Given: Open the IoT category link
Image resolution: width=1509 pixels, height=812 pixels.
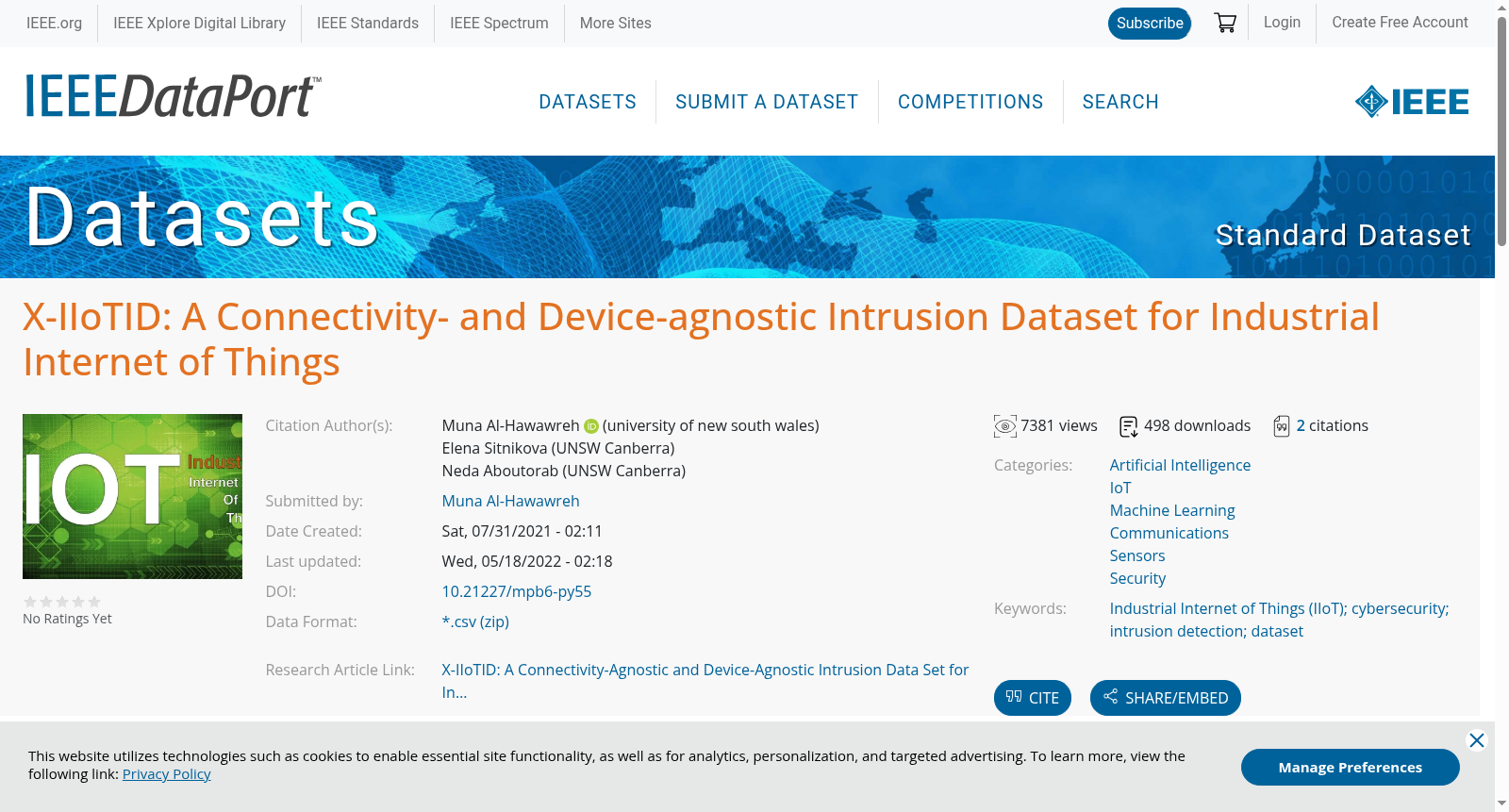Looking at the screenshot, I should click(x=1120, y=489).
